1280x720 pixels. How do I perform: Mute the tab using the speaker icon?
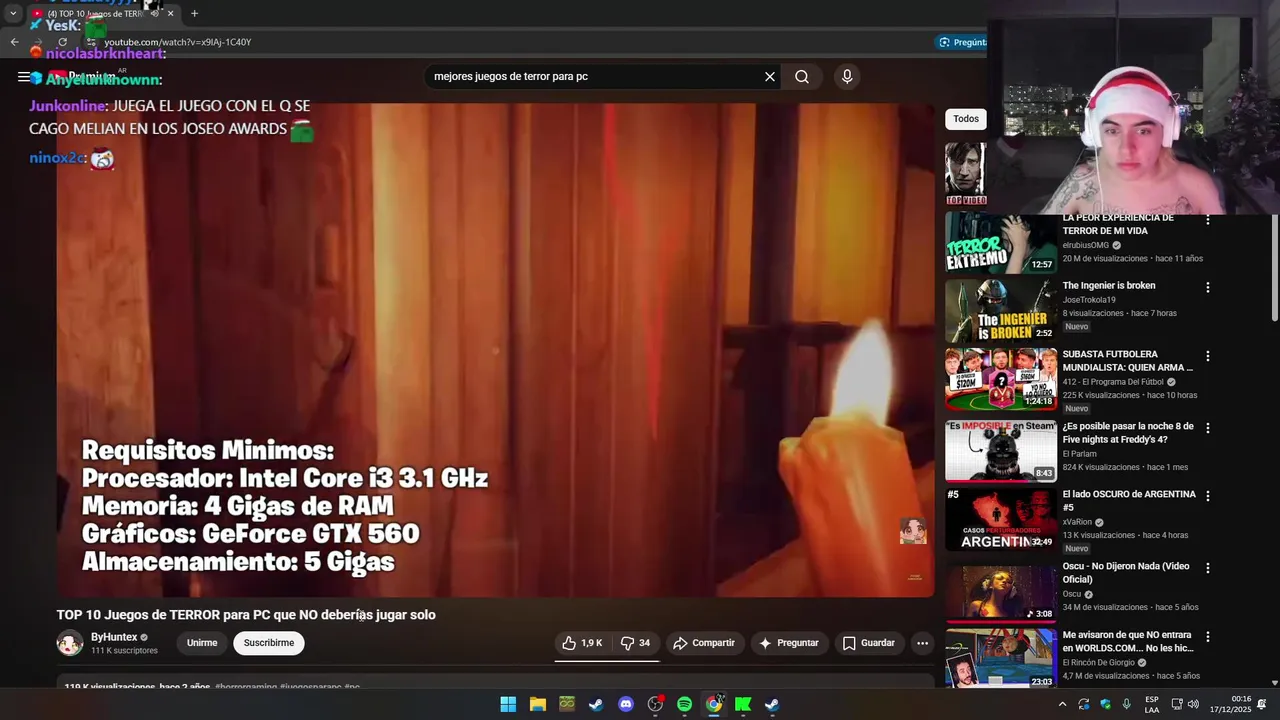154,13
